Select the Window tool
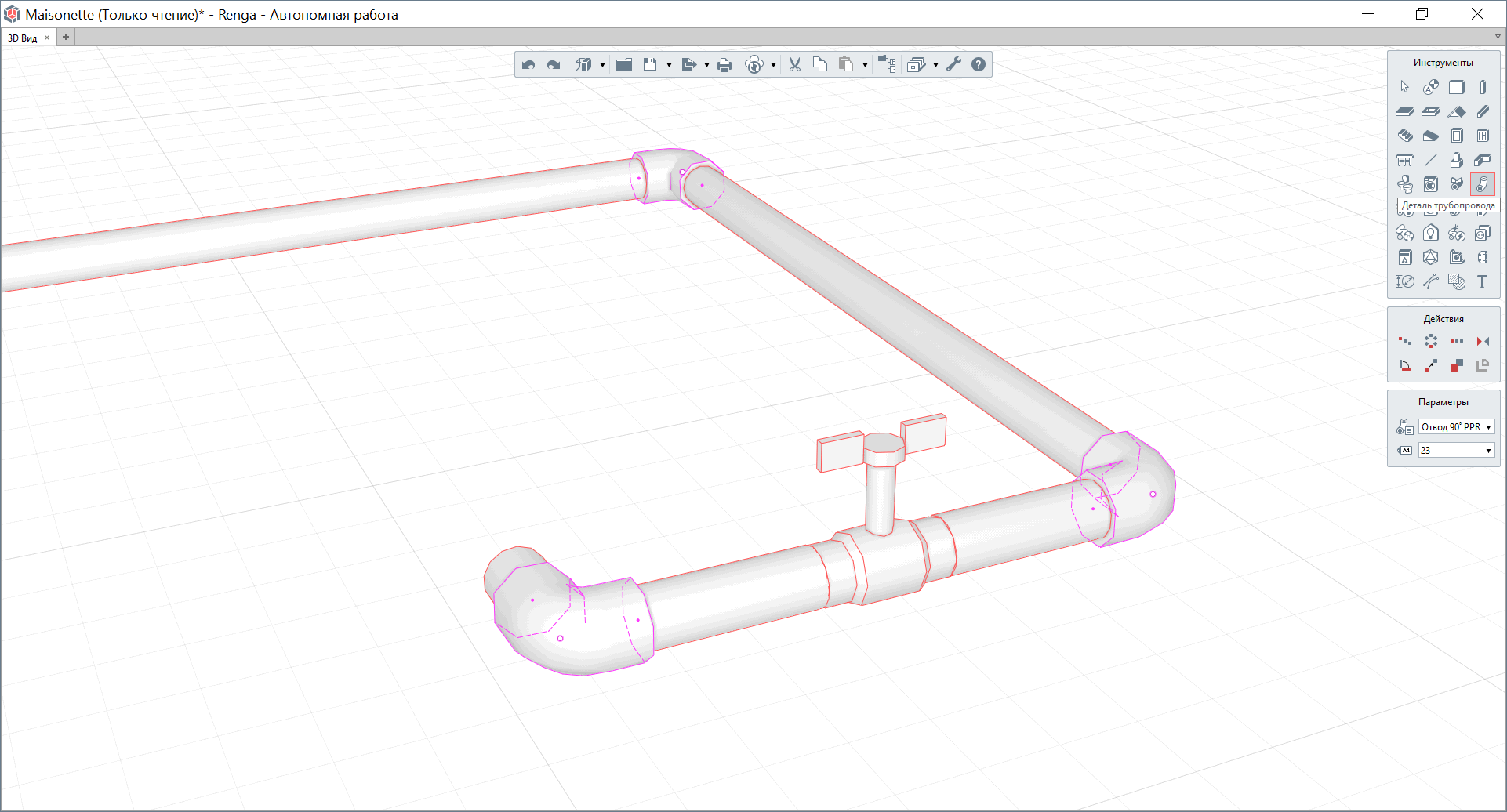The image size is (1507, 812). point(1483,136)
